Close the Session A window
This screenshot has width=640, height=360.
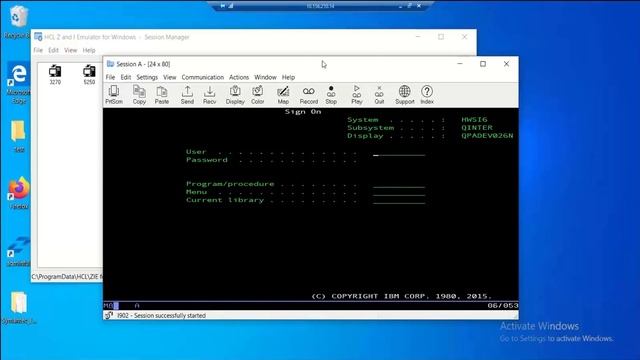click(506, 64)
